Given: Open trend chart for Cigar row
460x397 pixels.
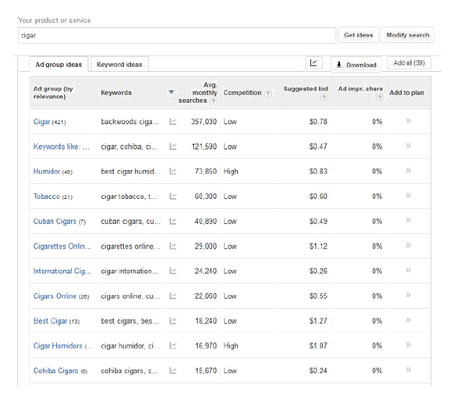Looking at the screenshot, I should coord(173,122).
